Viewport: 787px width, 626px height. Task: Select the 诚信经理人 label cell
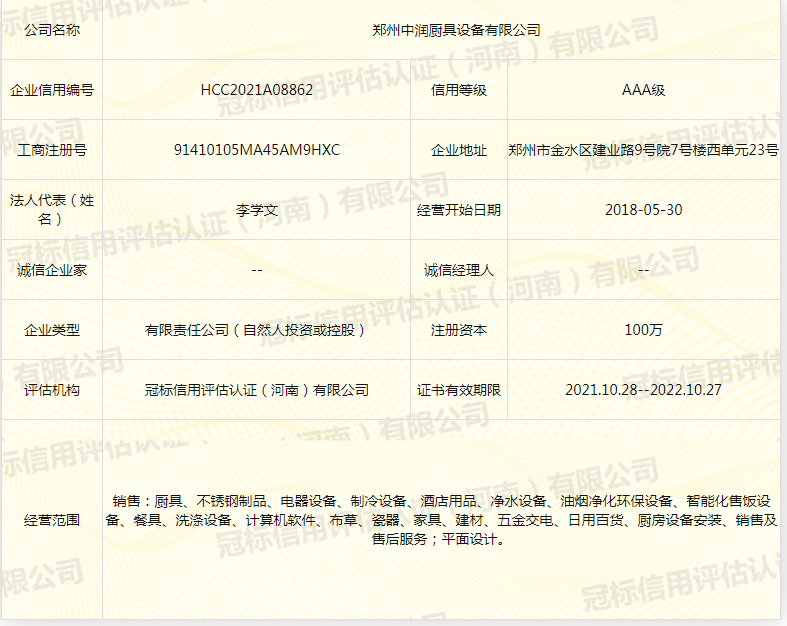[458, 270]
